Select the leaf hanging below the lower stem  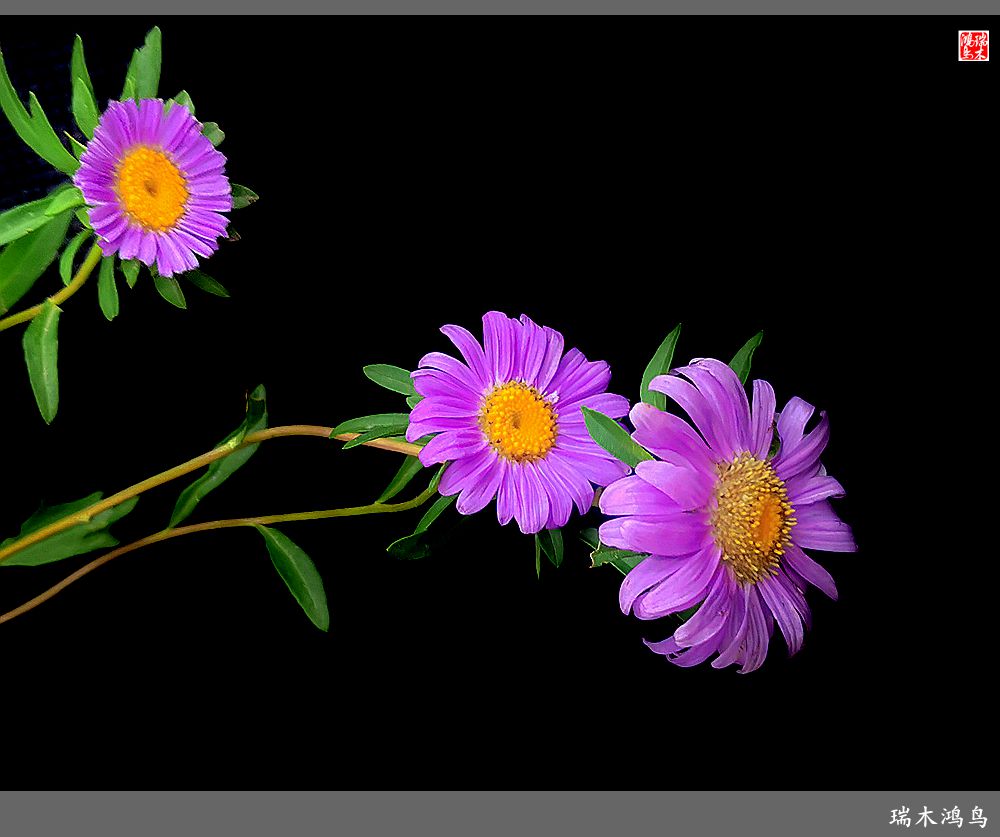[295, 575]
